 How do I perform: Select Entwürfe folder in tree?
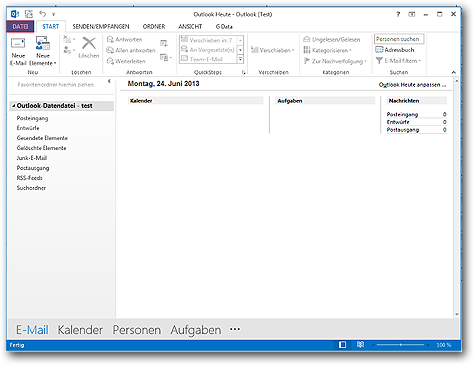coord(28,128)
